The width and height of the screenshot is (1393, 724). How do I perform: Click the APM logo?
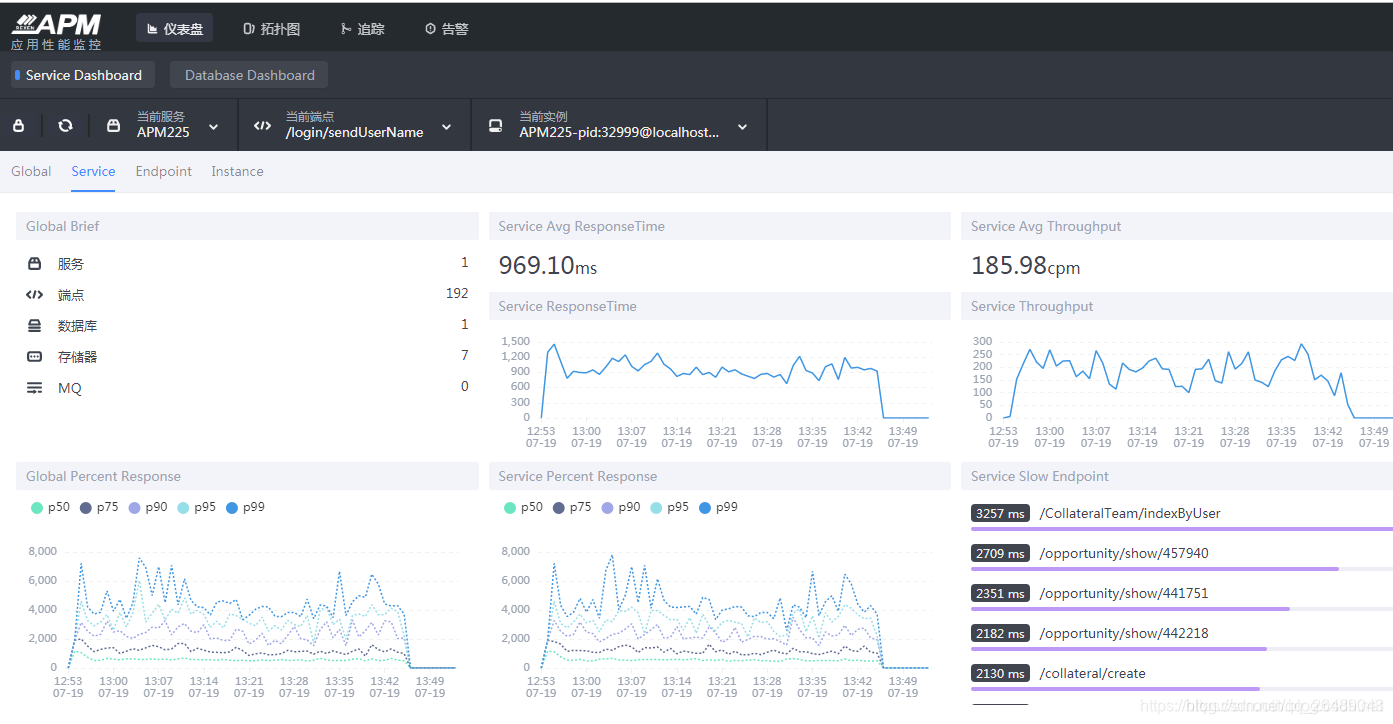(56, 30)
